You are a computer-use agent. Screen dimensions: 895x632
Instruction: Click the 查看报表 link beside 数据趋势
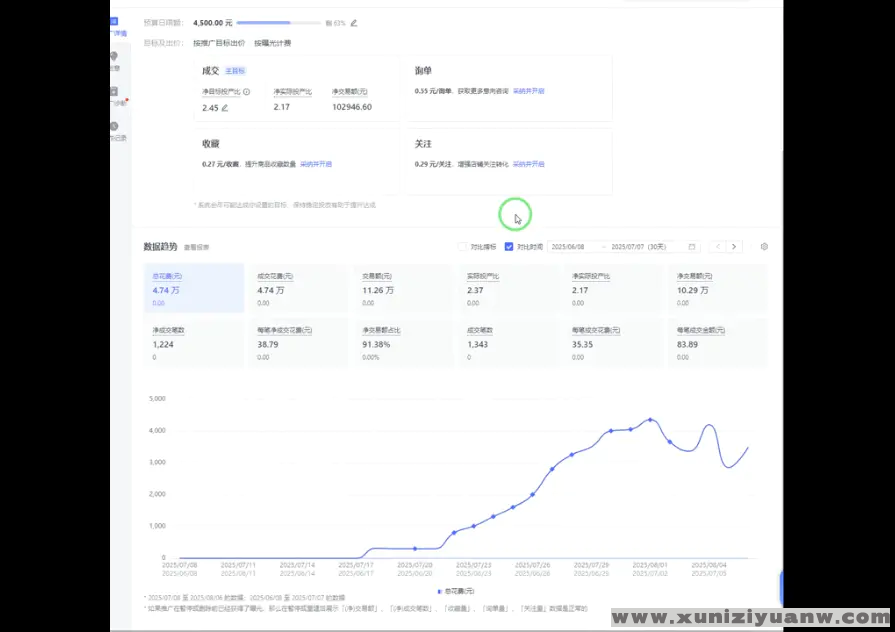pyautogui.click(x=197, y=247)
